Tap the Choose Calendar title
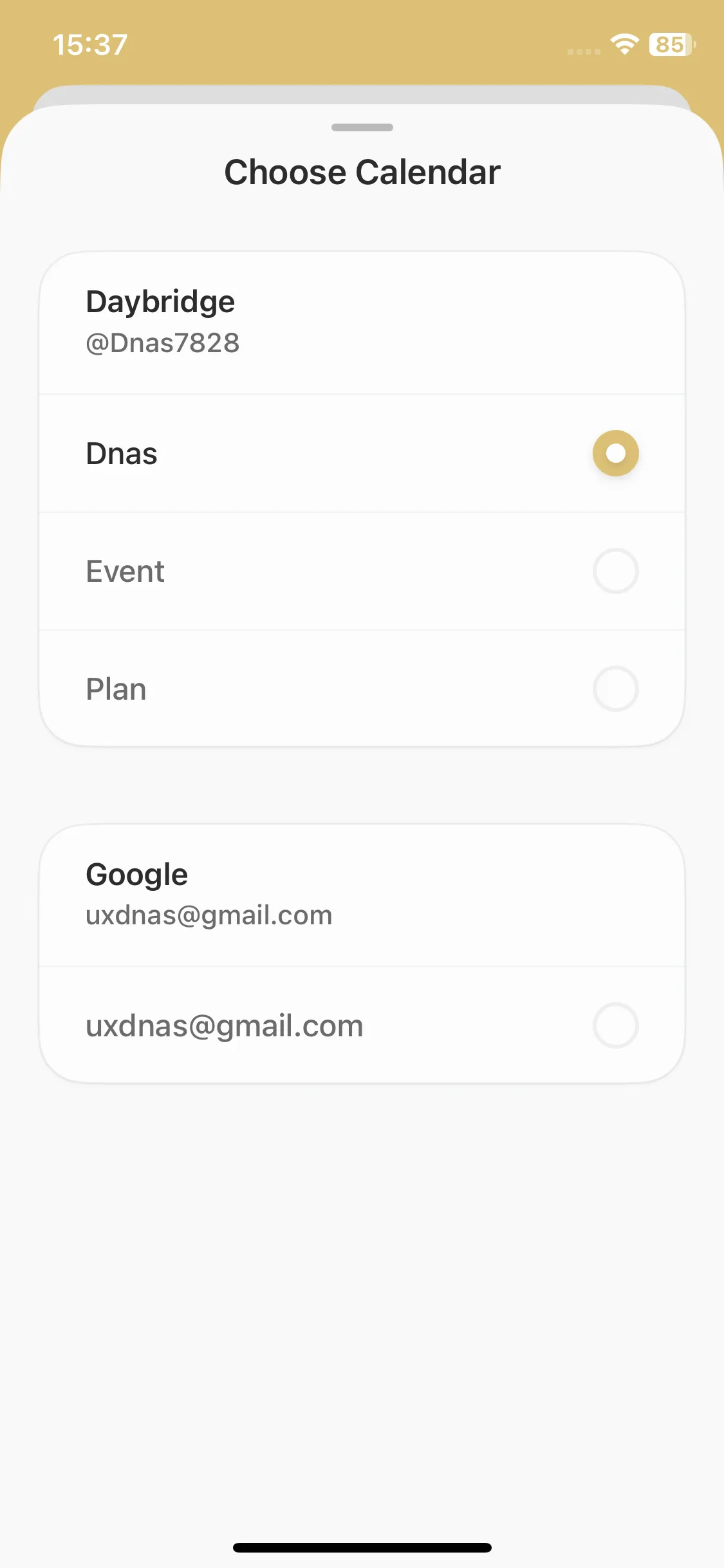 [362, 172]
